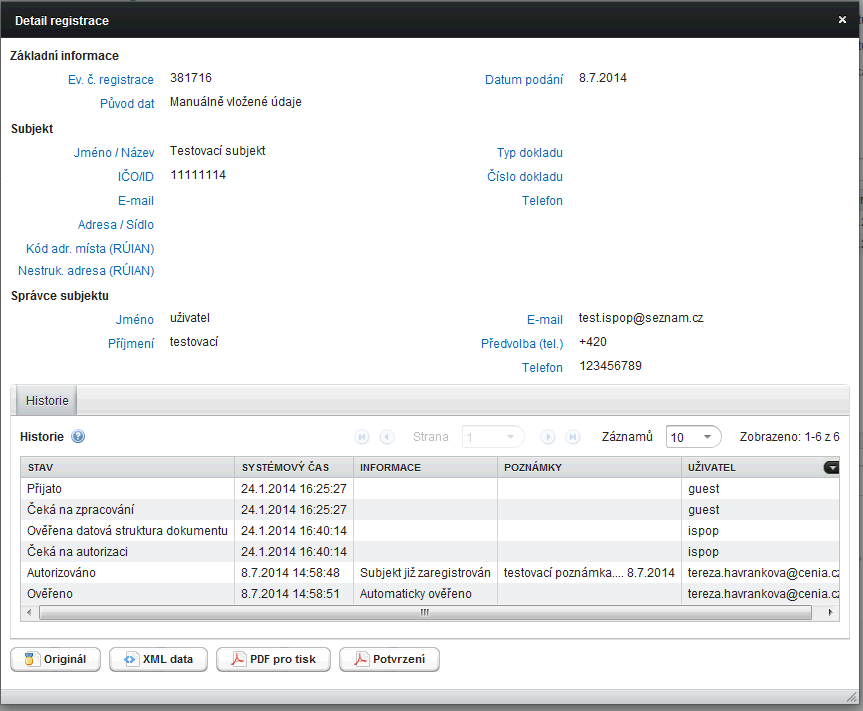Click right arrow of horizontal scrollbar
Viewport: 863px width, 711px height.
830,612
